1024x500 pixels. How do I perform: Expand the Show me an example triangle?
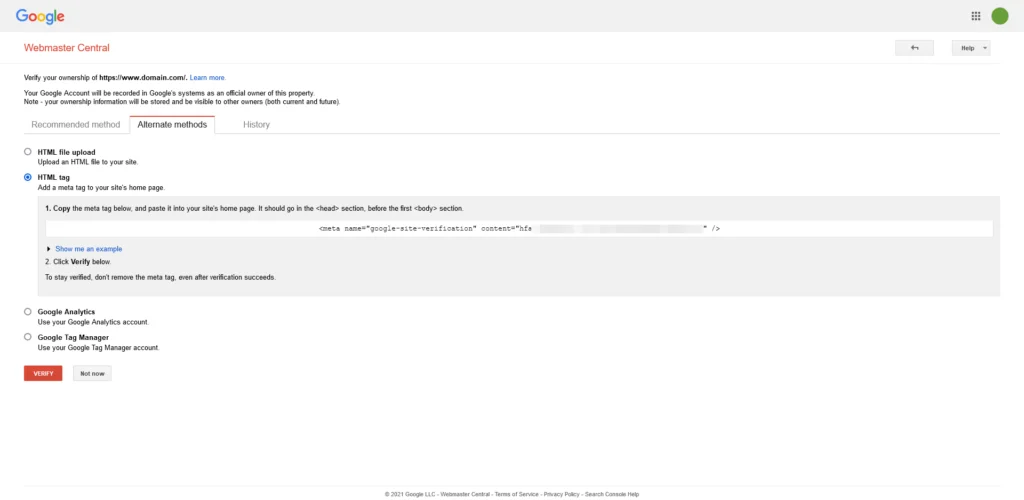(x=49, y=249)
